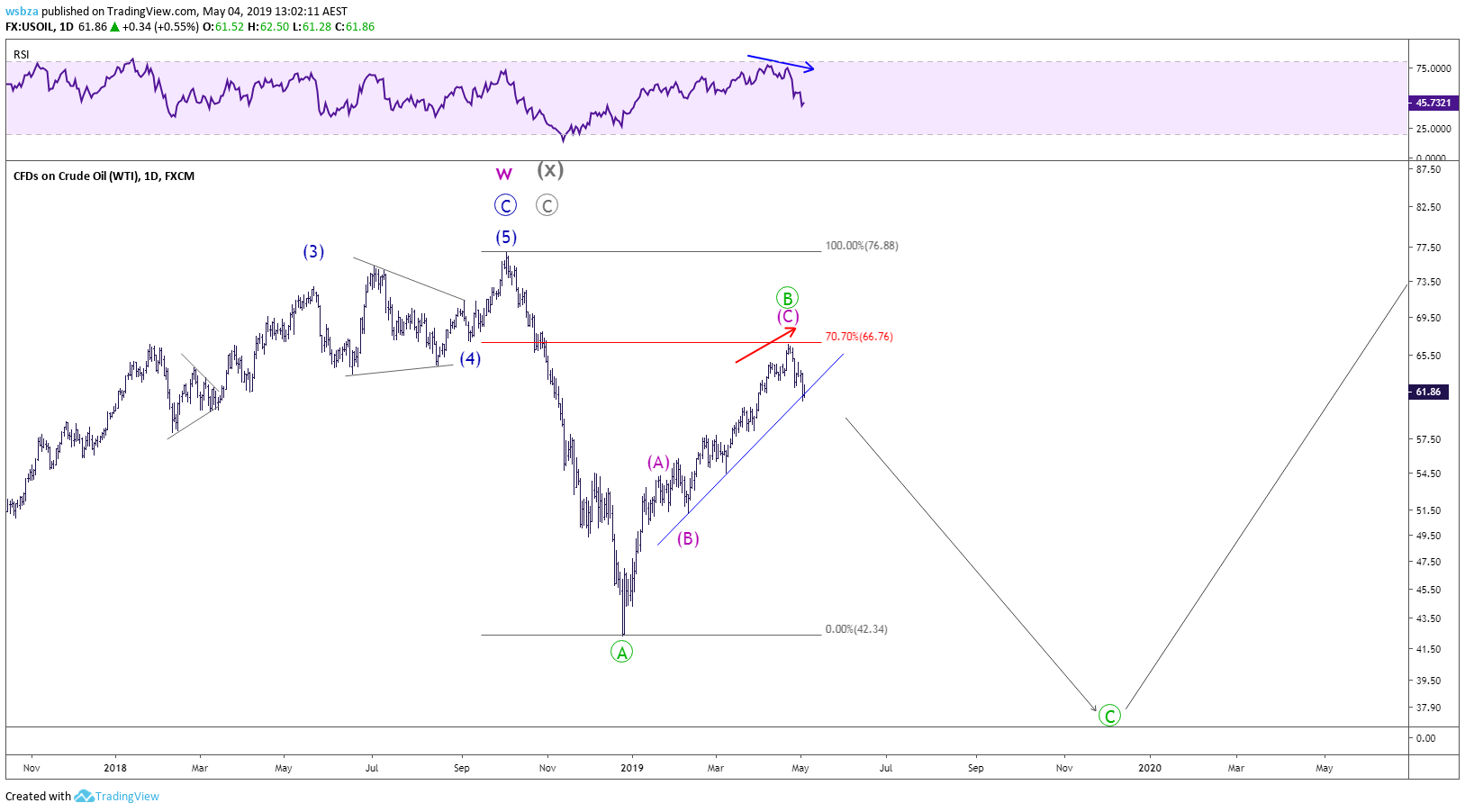Click the Nov label at time axis start
Viewport: 1465px width, 812px height.
pos(32,768)
